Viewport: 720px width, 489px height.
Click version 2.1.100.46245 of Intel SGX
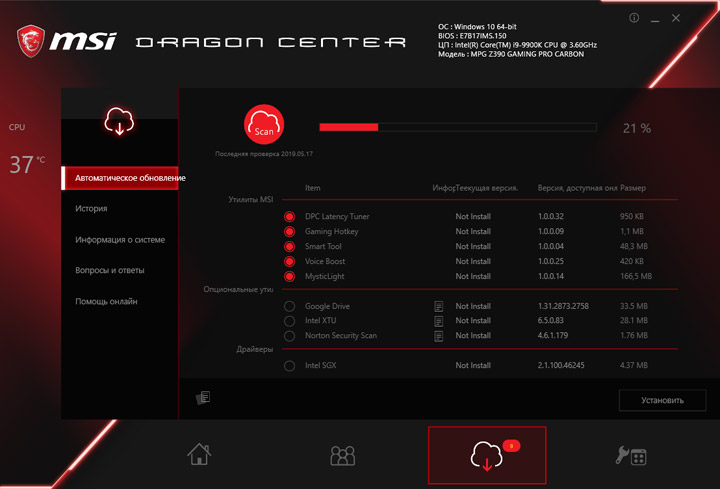click(x=561, y=365)
